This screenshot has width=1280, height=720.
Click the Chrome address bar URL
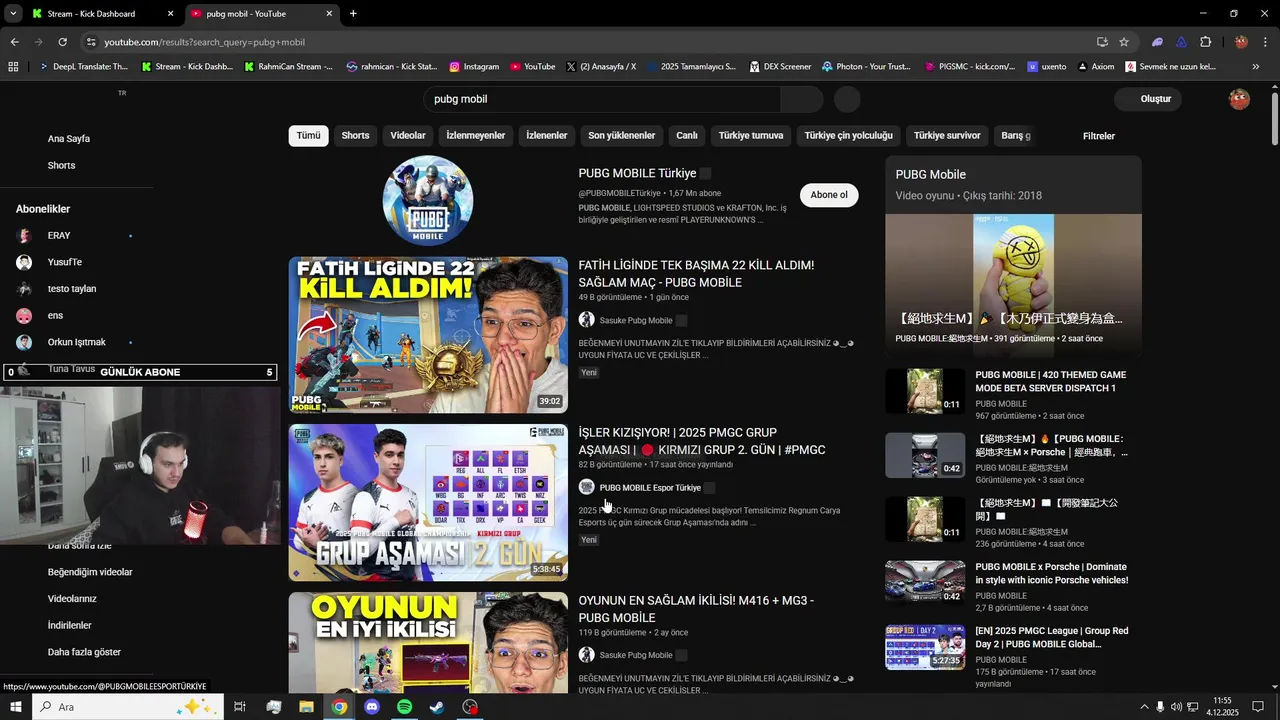(204, 42)
